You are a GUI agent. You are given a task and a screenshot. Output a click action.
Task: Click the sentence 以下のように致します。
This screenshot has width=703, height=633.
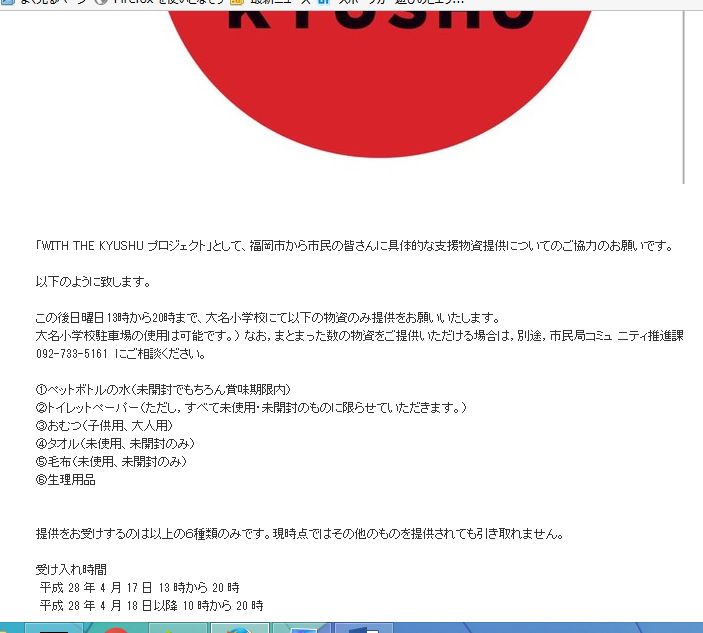[x=93, y=282]
